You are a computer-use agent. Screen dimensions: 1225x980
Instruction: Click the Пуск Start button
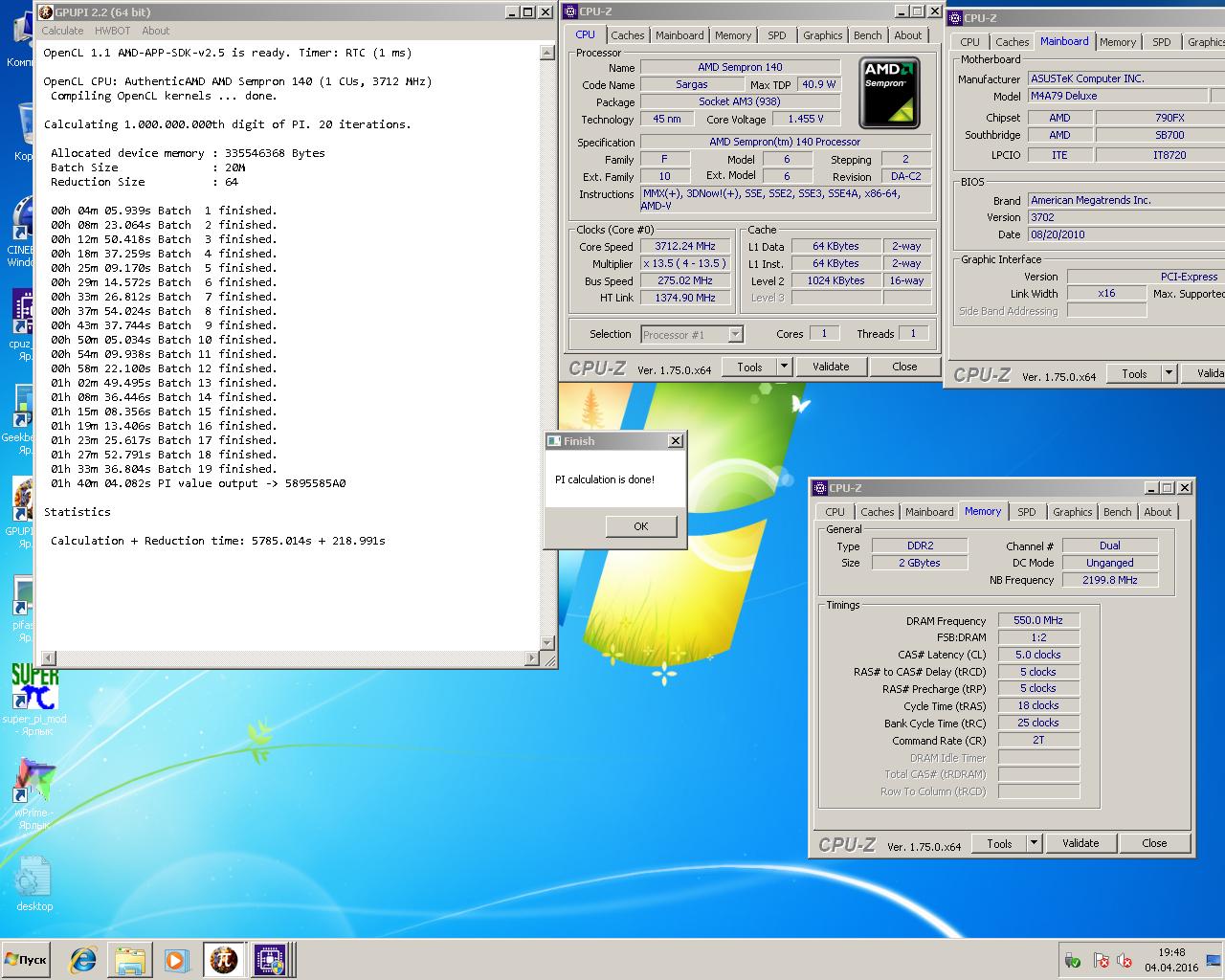pos(26,960)
